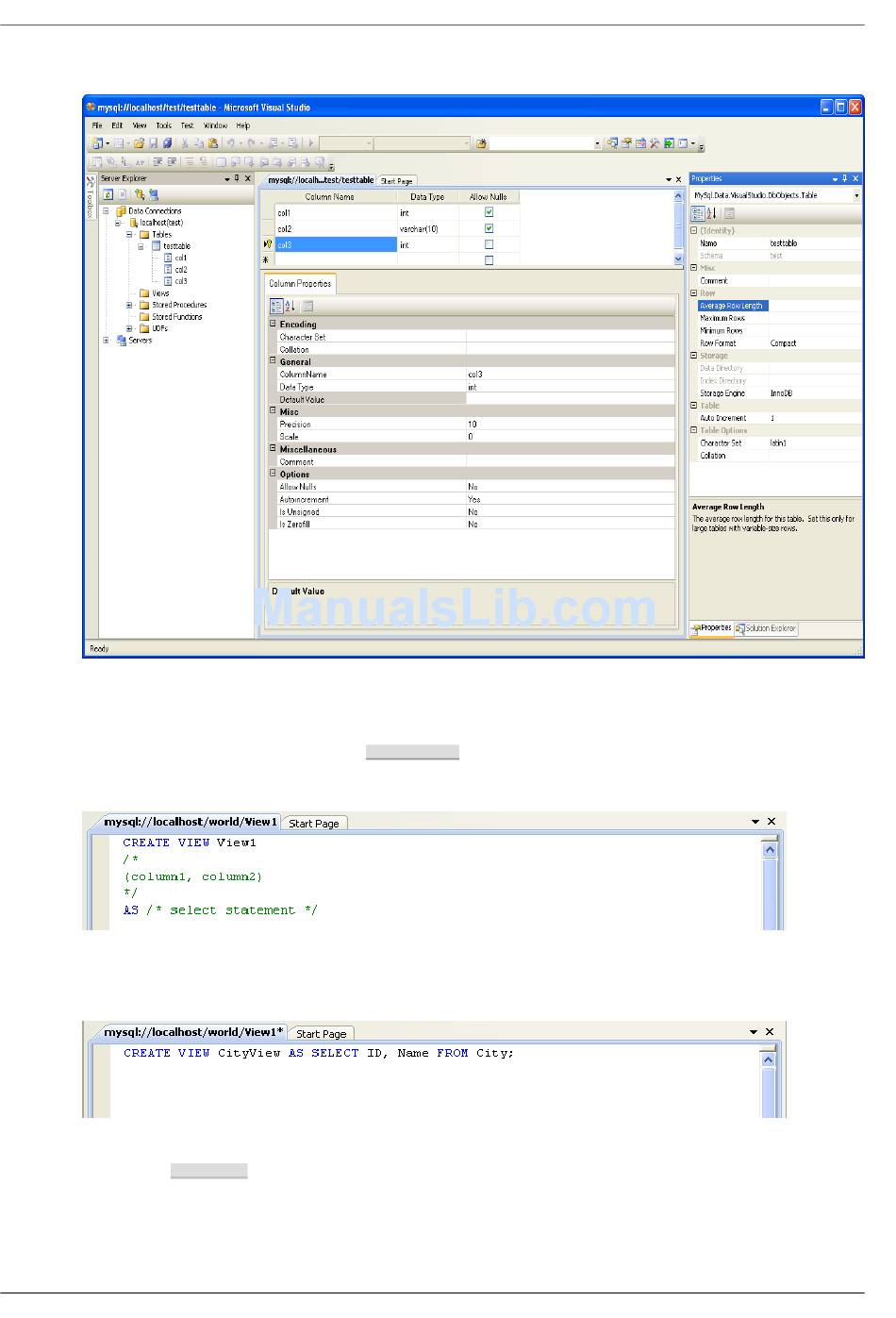Viewport: 896px width, 1318px height.
Task: Click the Default Value input field
Action: click(571, 399)
